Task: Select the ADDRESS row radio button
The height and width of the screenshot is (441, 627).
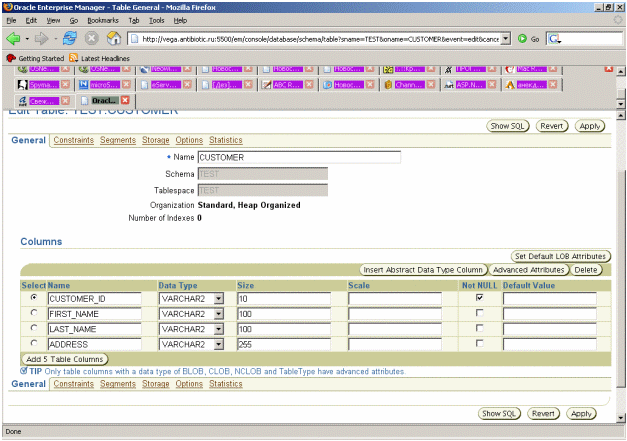Action: coord(34,343)
